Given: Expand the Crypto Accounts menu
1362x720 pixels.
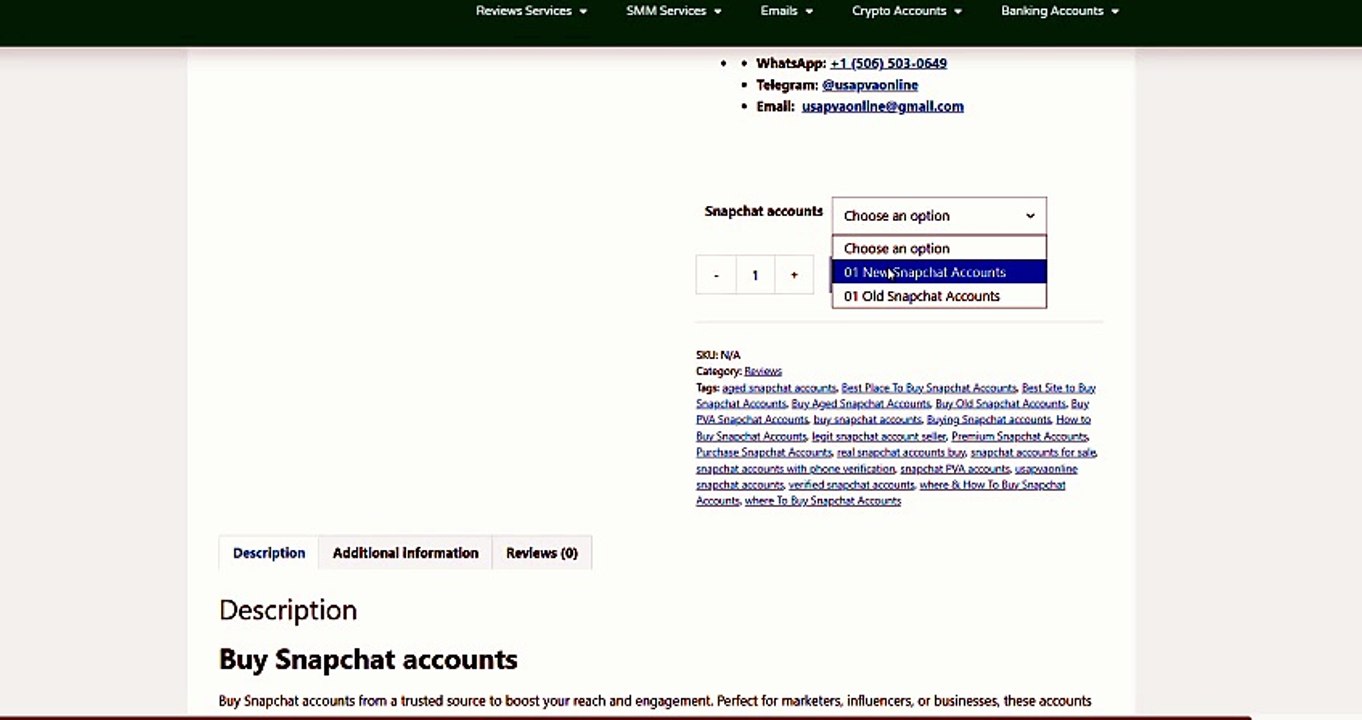Looking at the screenshot, I should 906,11.
